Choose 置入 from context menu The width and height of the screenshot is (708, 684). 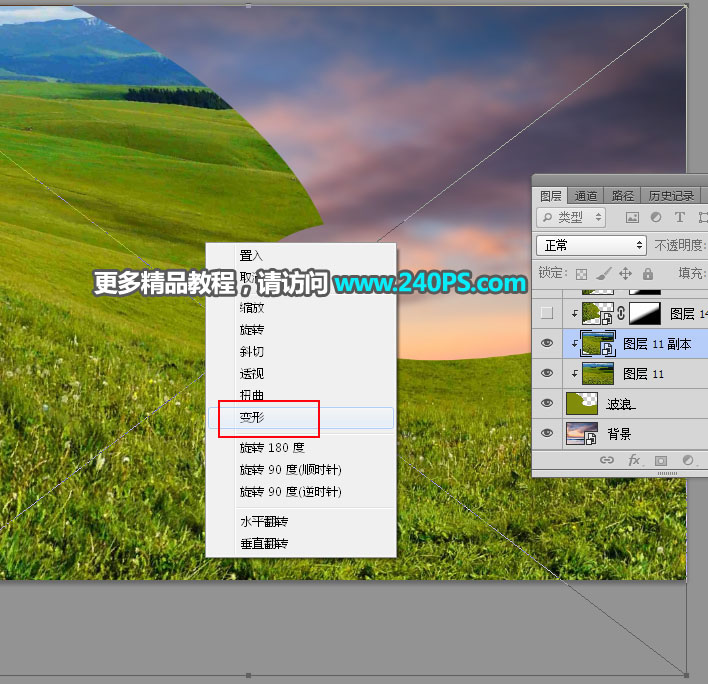tap(301, 256)
